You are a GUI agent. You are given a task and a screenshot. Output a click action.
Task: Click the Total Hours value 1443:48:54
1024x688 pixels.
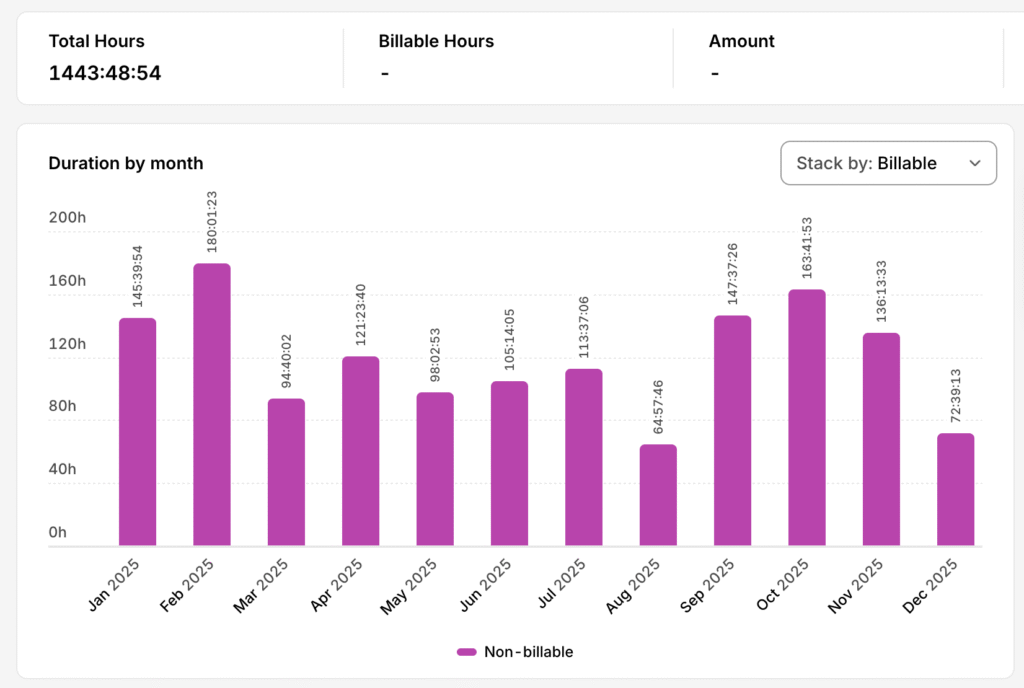pos(105,73)
